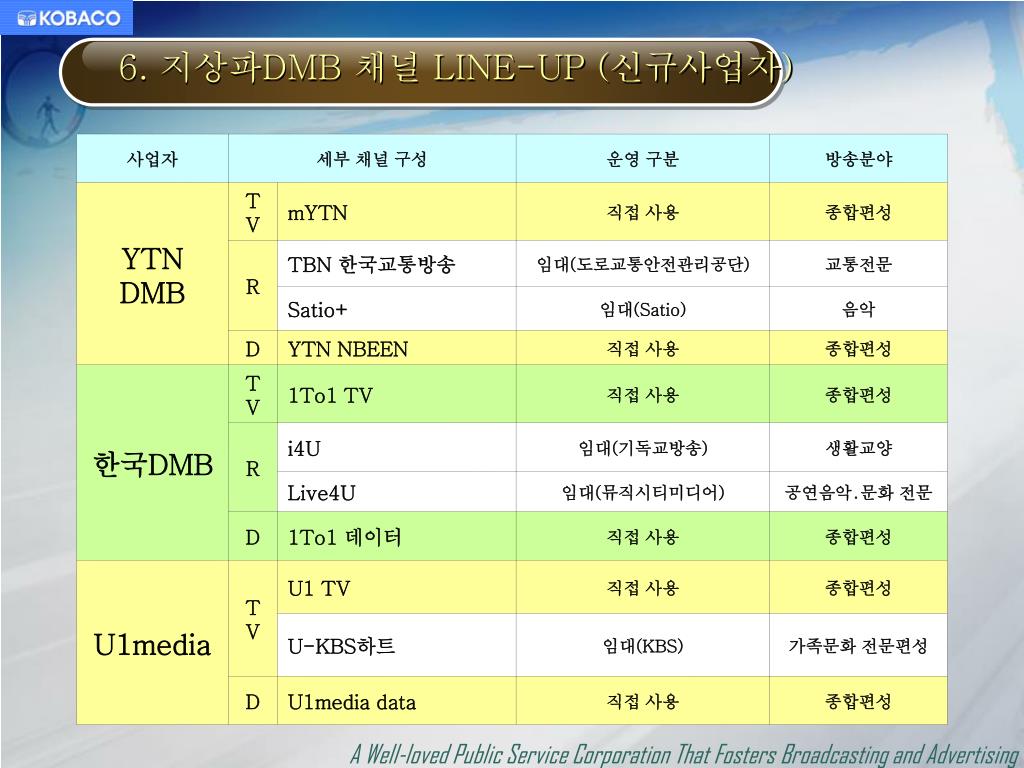Click the 'TV' type cell beside mYTN
The height and width of the screenshot is (768, 1024).
coord(253,212)
